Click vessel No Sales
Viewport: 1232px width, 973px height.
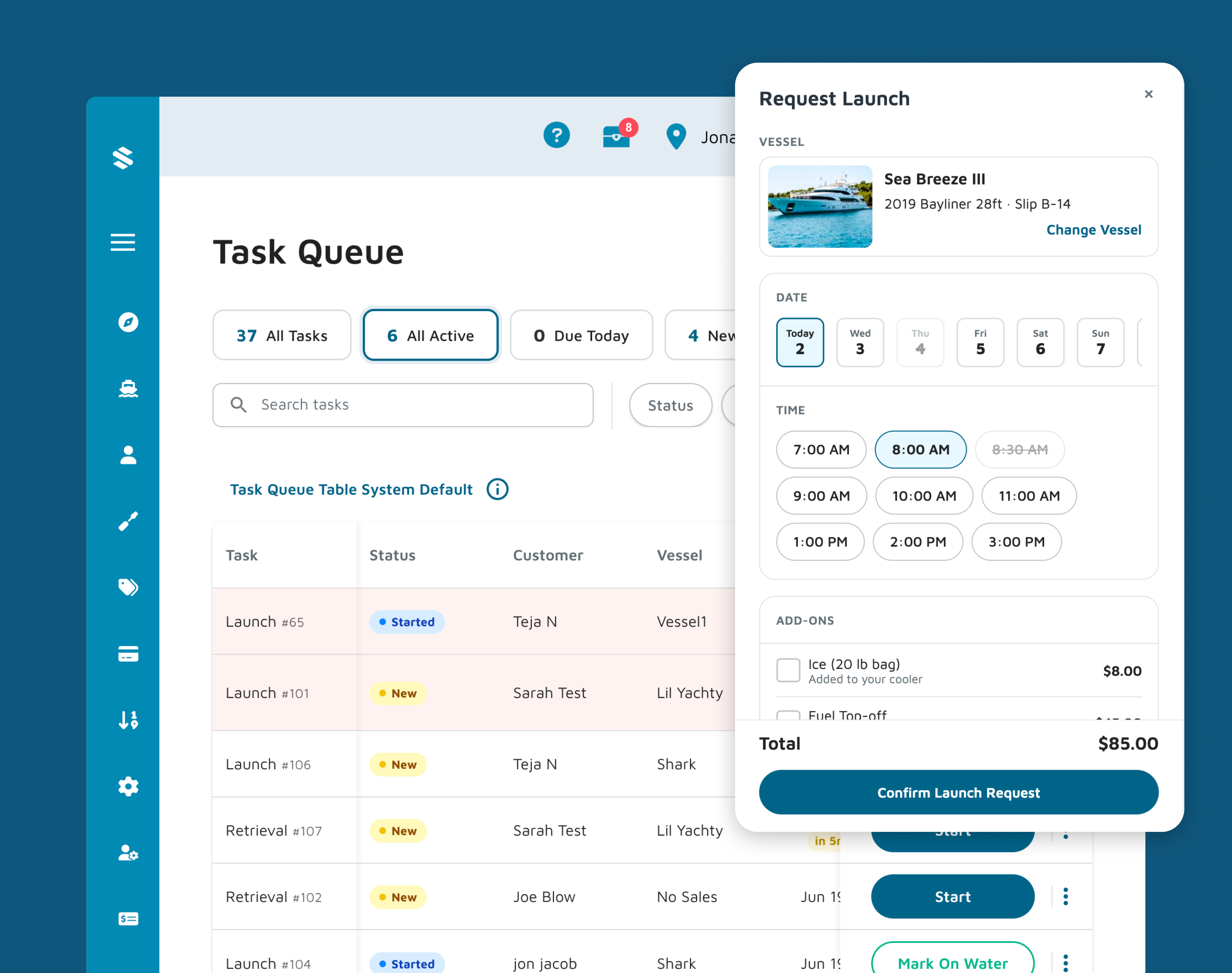[x=687, y=897]
